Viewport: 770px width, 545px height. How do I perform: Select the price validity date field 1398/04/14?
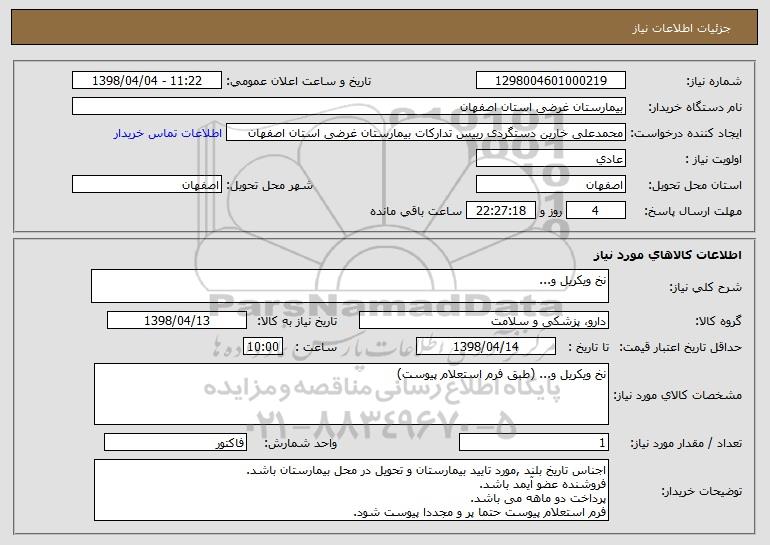(x=486, y=346)
